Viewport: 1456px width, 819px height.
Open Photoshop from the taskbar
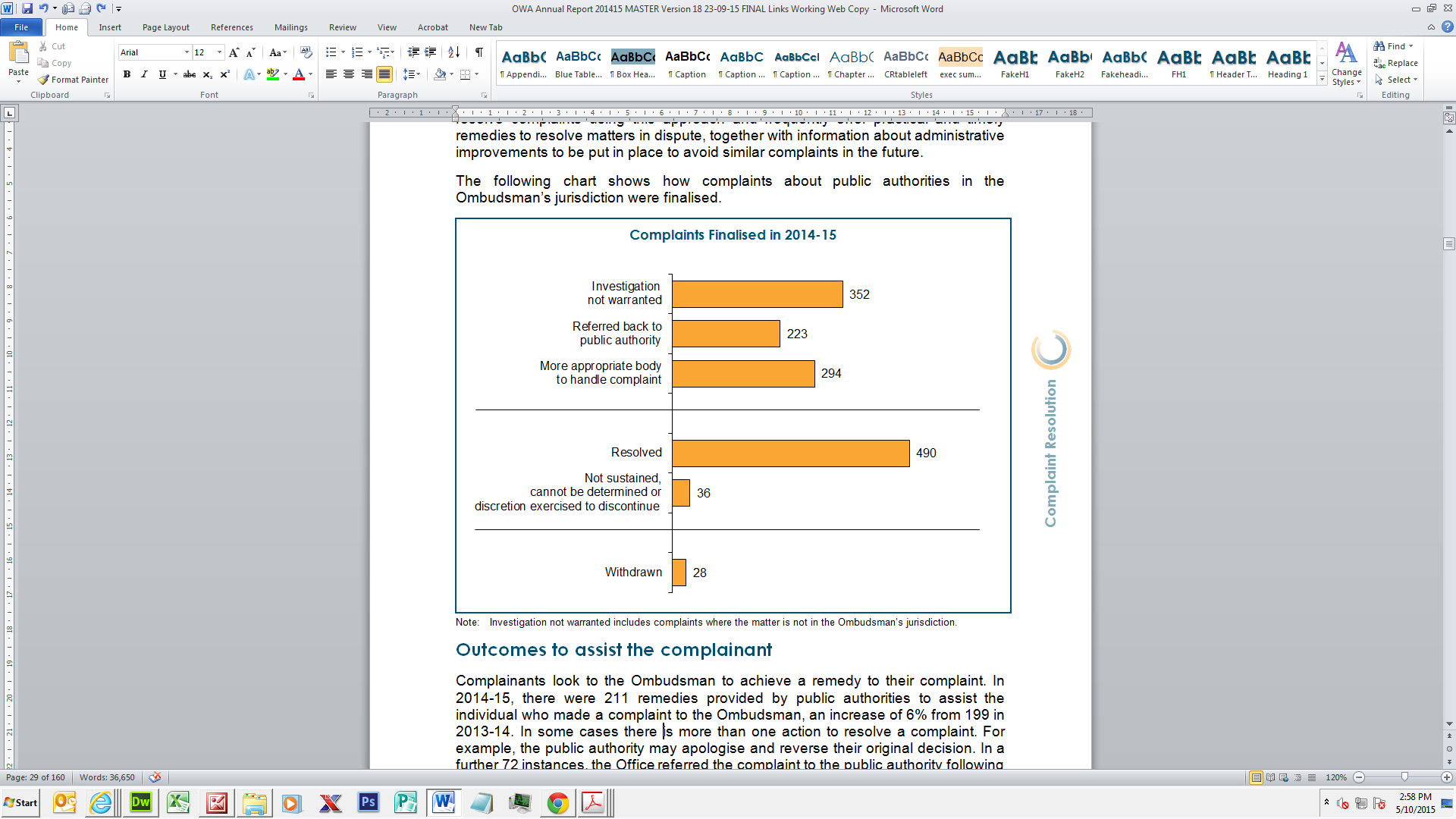click(x=369, y=802)
